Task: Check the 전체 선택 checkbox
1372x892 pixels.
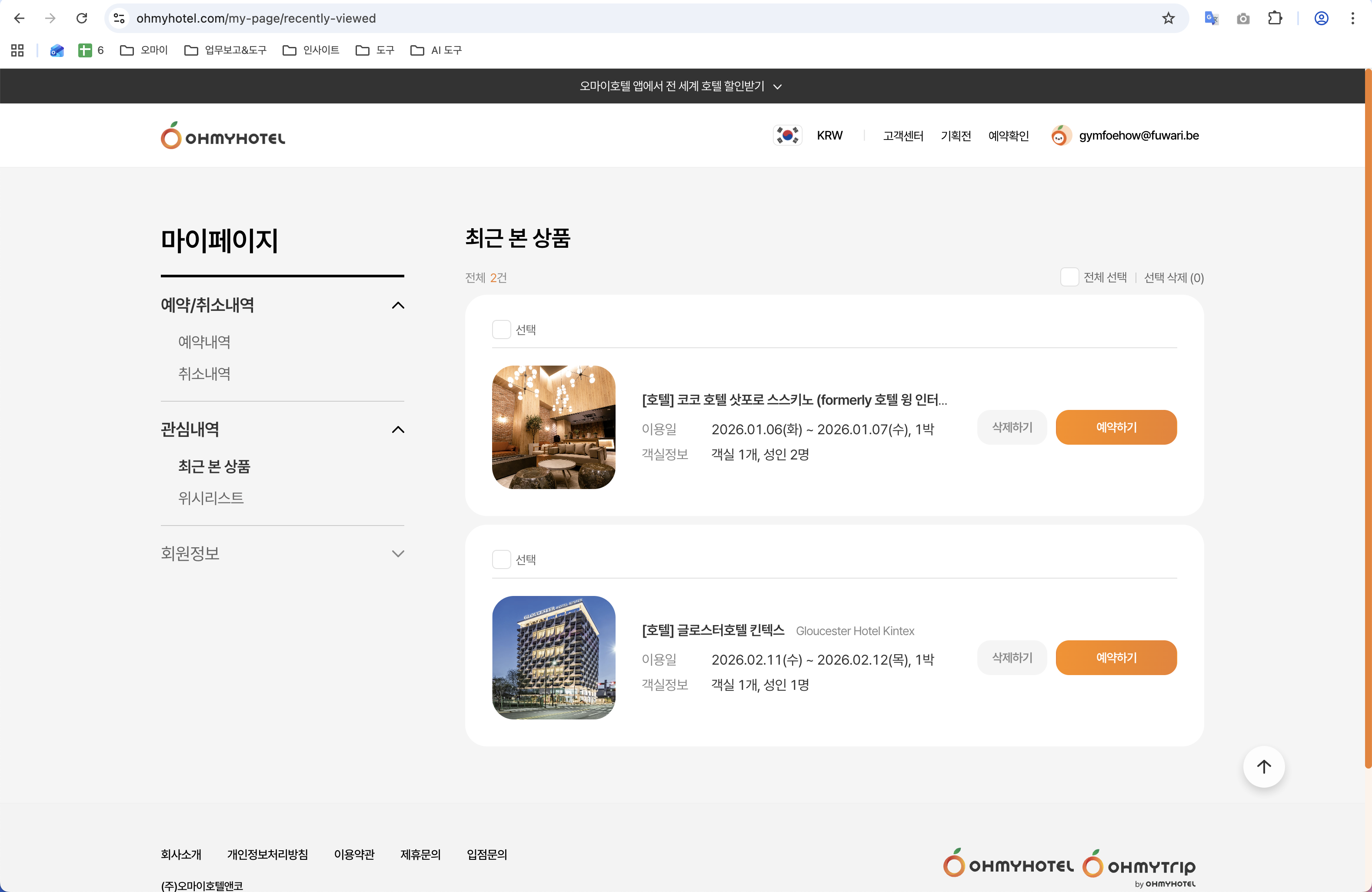Action: pyautogui.click(x=1069, y=277)
